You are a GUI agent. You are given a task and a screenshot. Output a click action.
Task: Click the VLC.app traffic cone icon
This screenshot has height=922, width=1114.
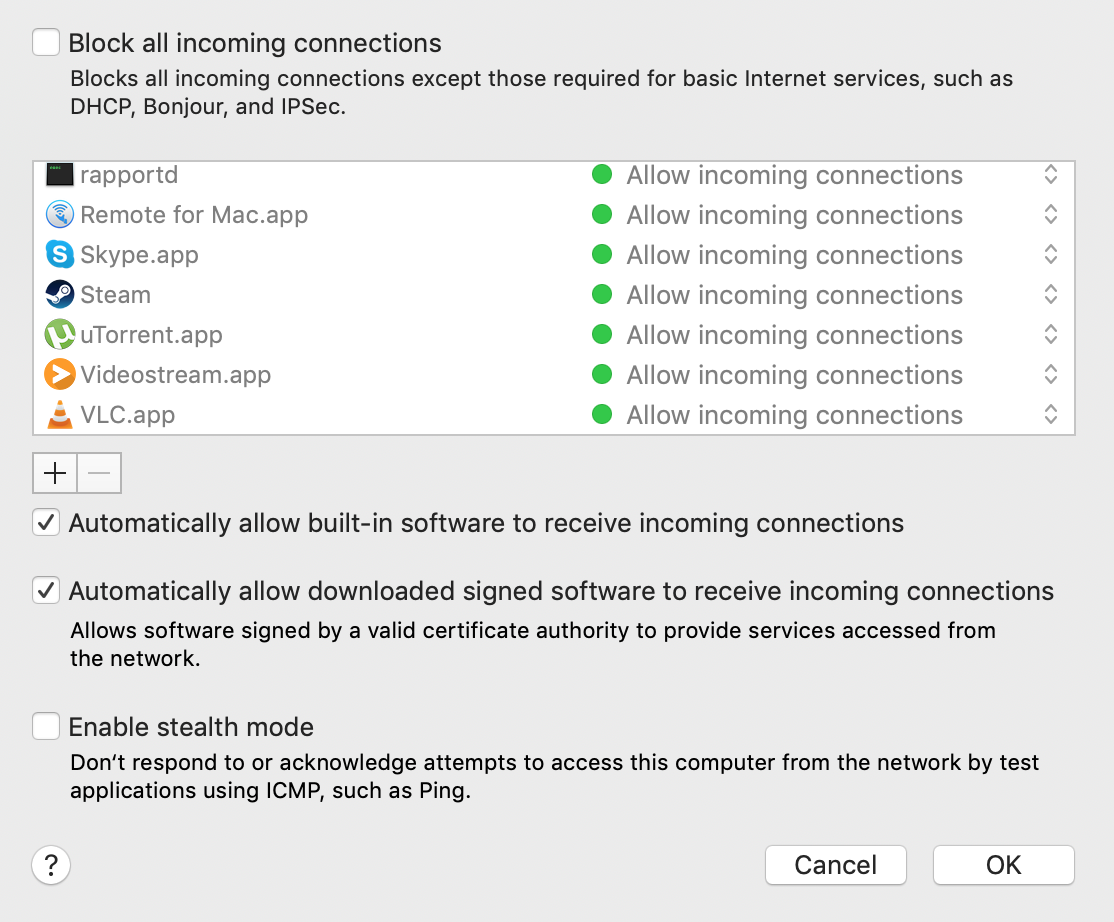point(60,414)
